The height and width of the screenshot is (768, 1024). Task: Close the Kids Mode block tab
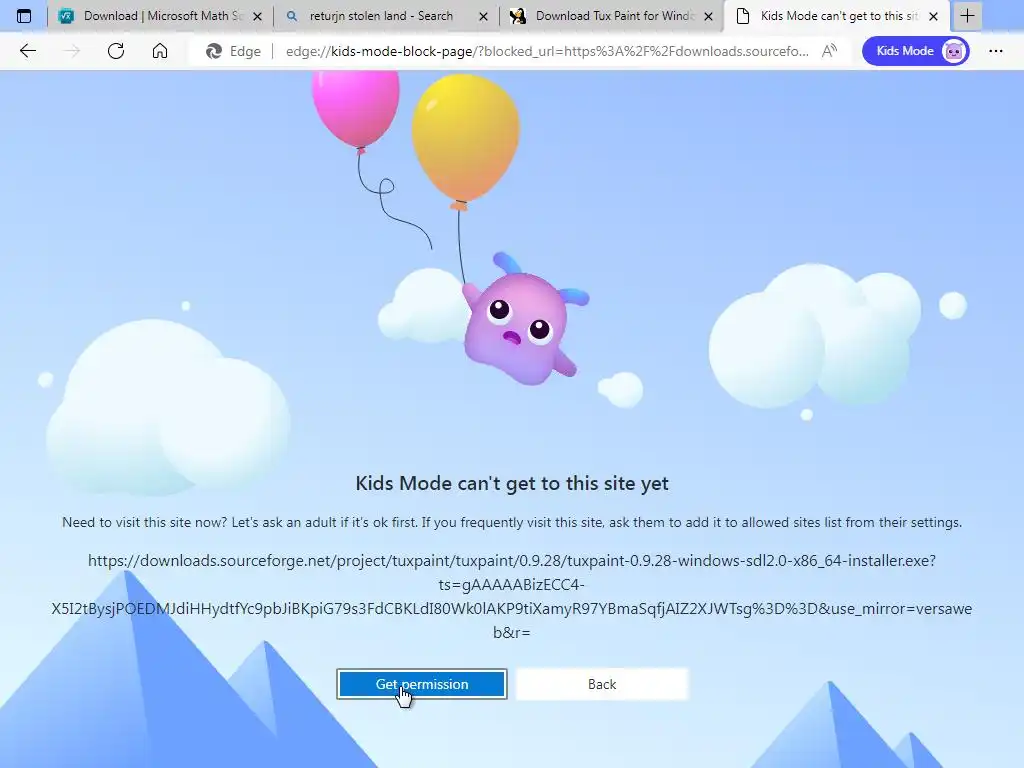[934, 16]
